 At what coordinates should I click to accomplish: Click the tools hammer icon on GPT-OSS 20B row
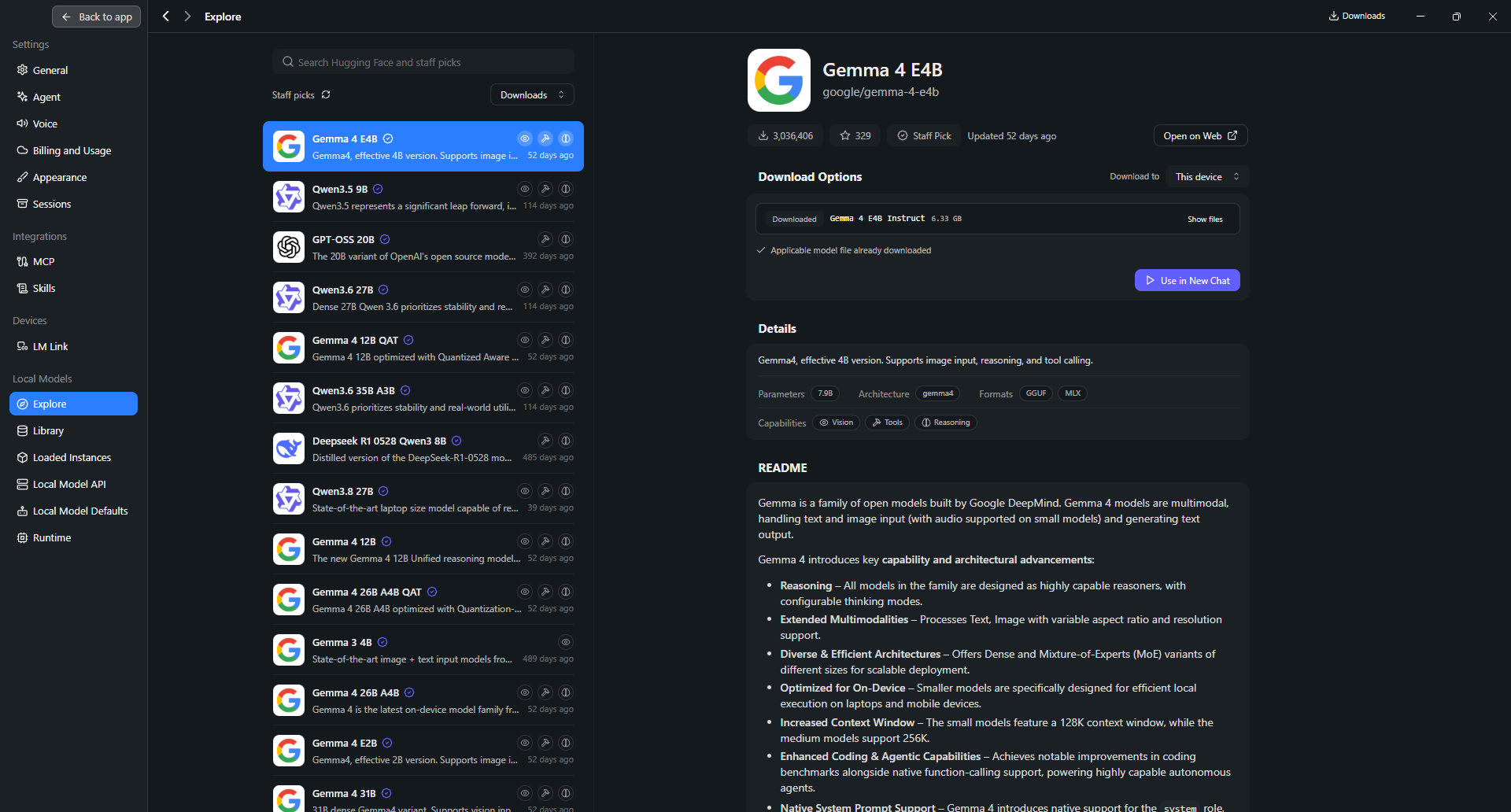(x=545, y=239)
